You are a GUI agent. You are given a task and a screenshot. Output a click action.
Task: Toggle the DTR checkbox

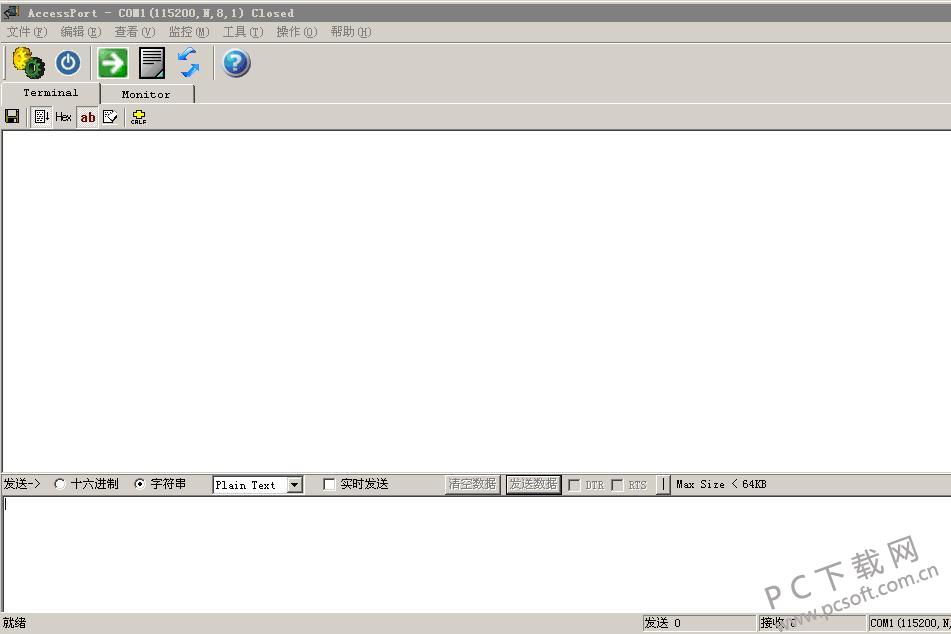574,485
